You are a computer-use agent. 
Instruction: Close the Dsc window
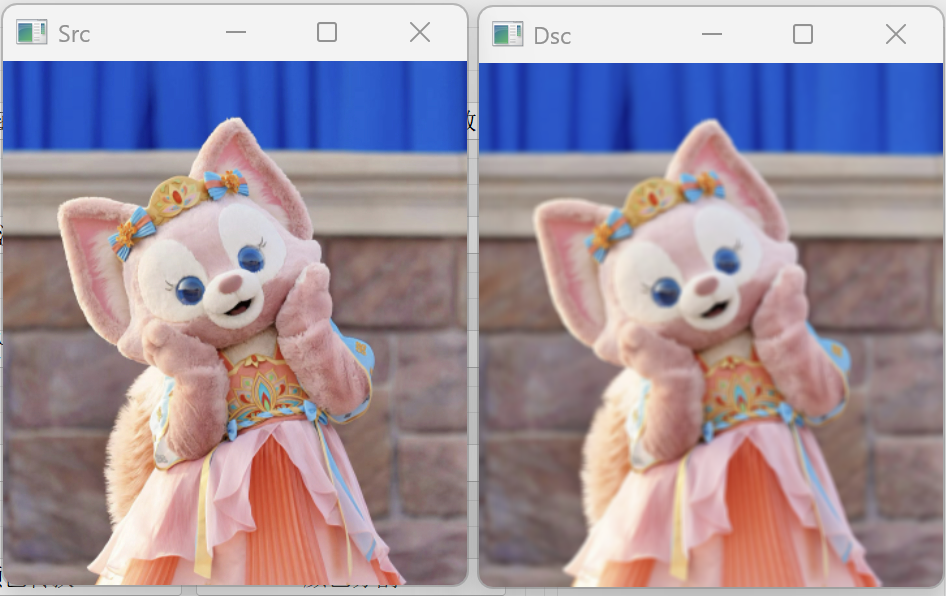click(x=896, y=34)
